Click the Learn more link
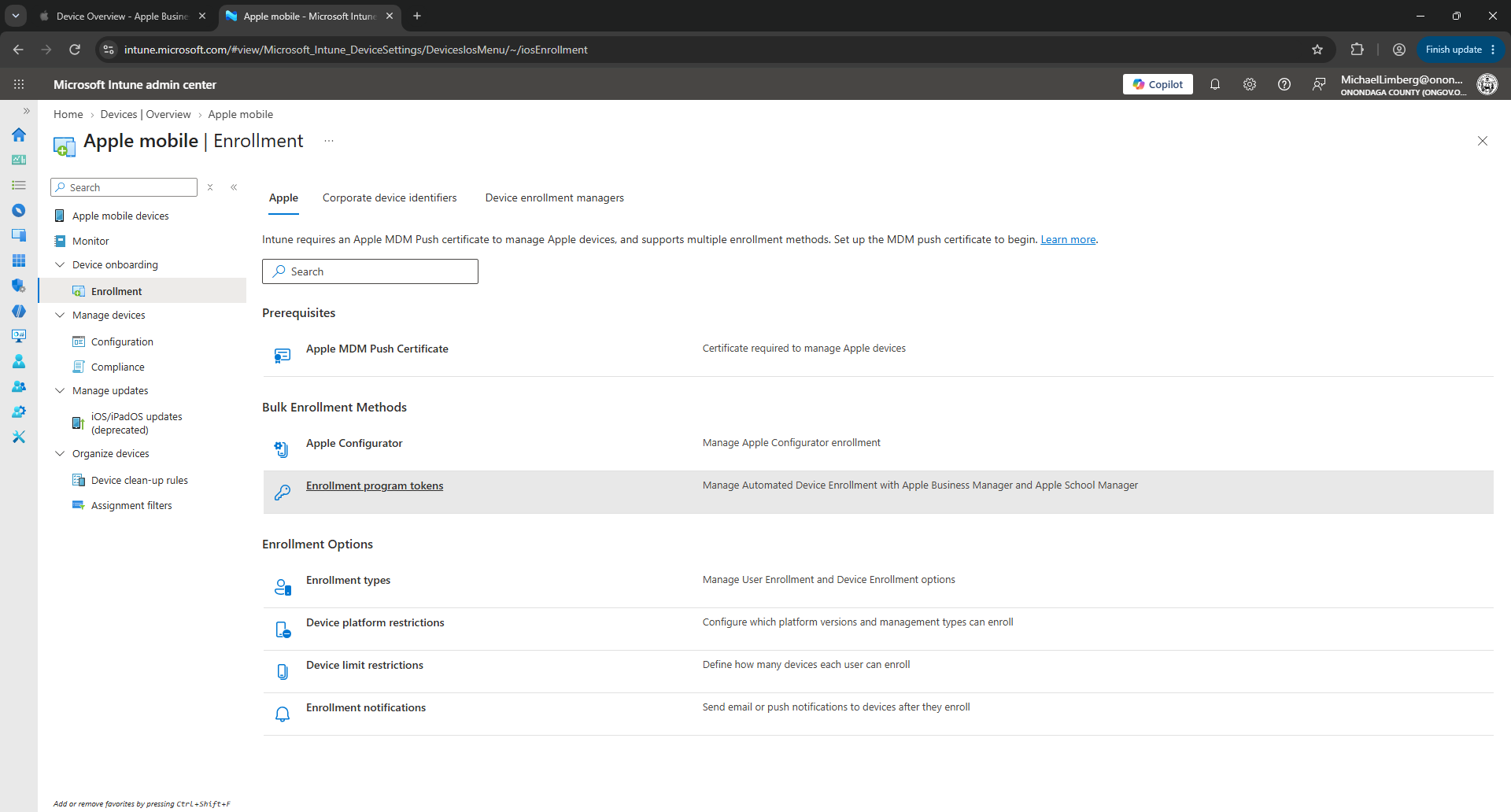 (1068, 239)
